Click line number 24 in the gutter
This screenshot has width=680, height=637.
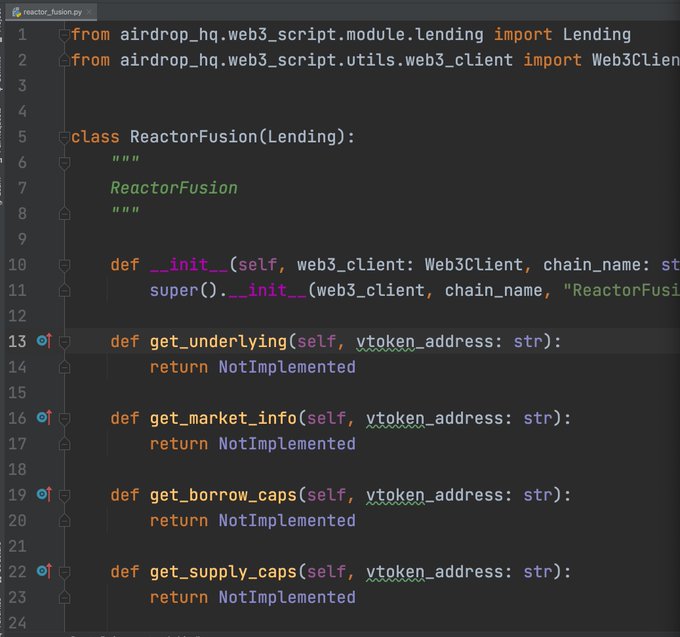coord(17,623)
